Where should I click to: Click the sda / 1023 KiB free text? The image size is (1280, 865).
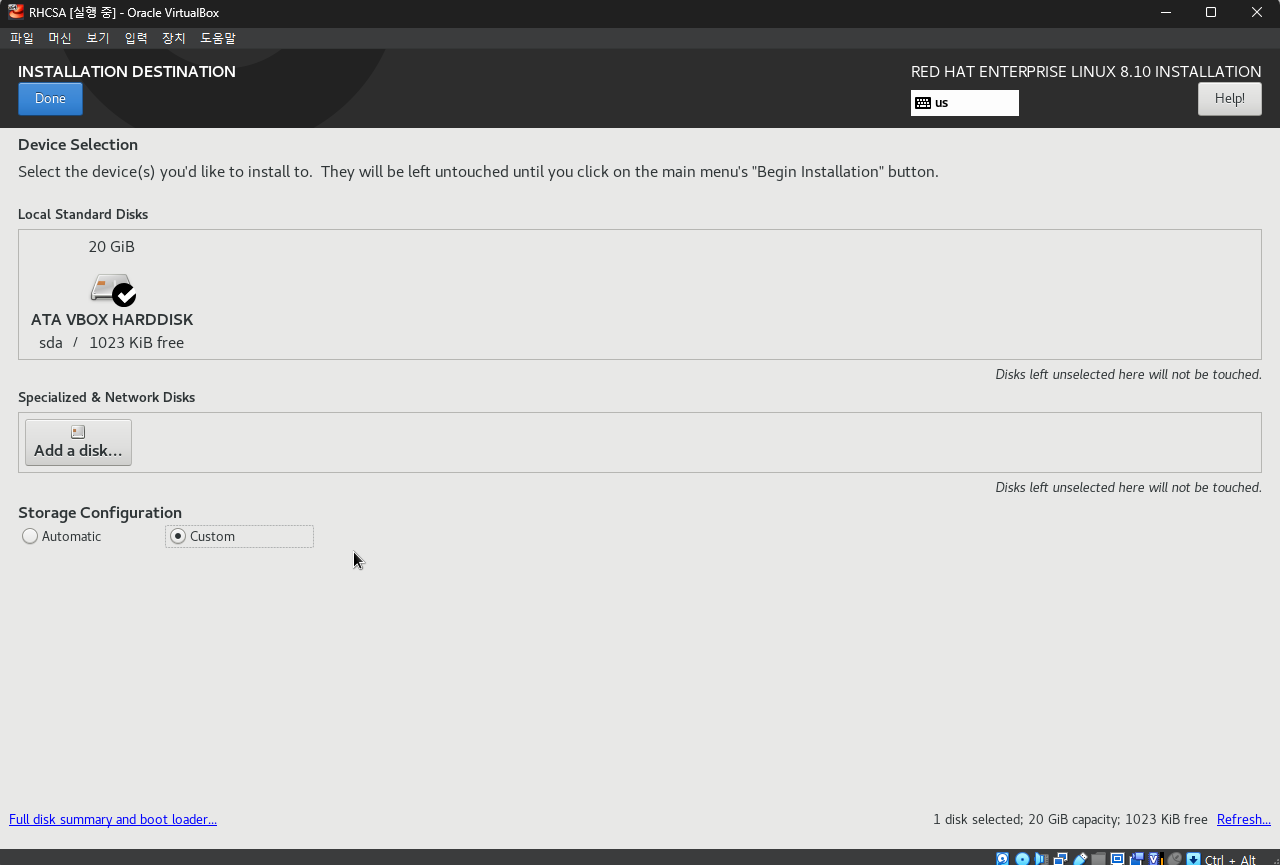click(x=111, y=343)
